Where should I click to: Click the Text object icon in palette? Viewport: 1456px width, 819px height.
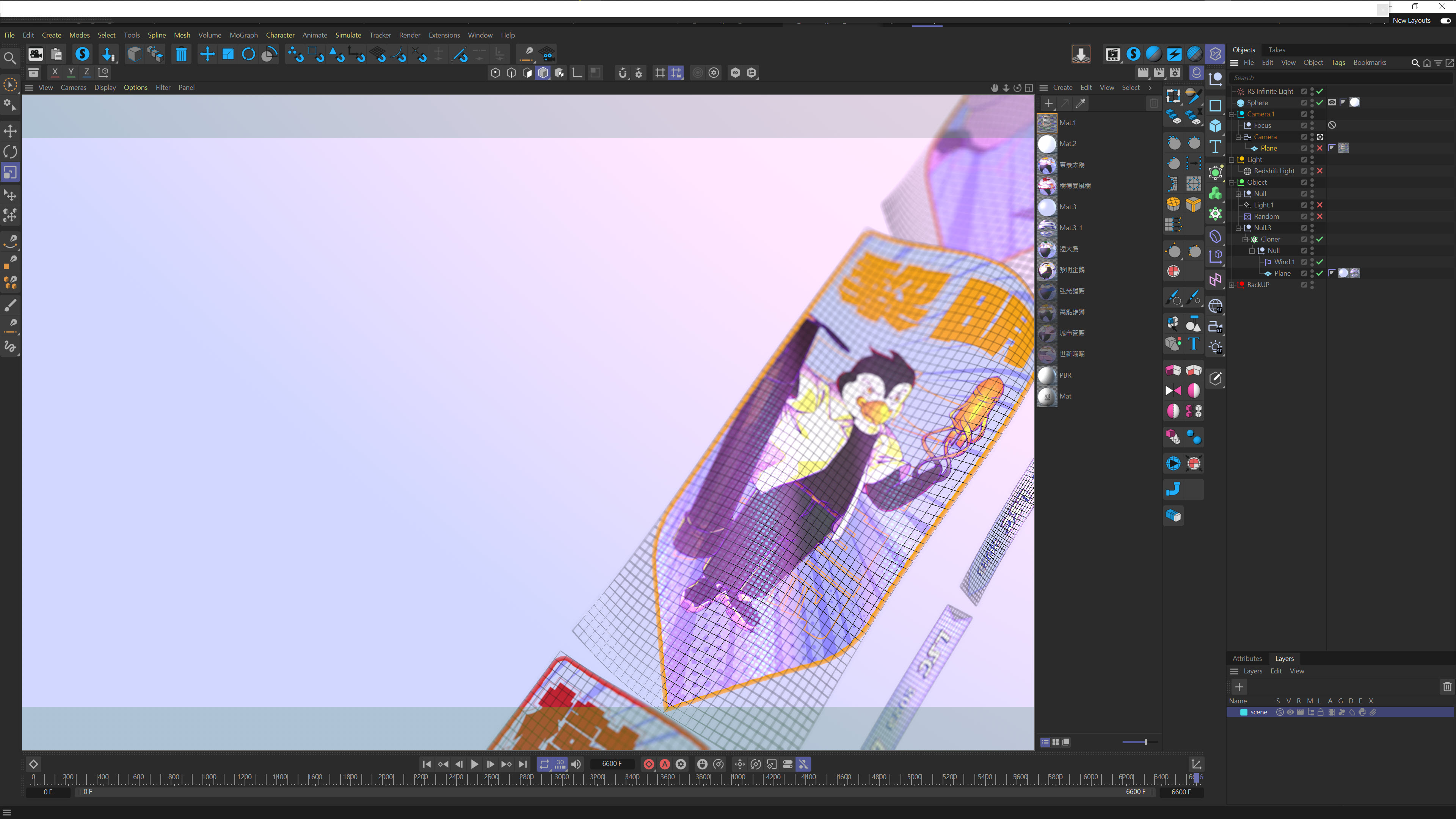1215,146
